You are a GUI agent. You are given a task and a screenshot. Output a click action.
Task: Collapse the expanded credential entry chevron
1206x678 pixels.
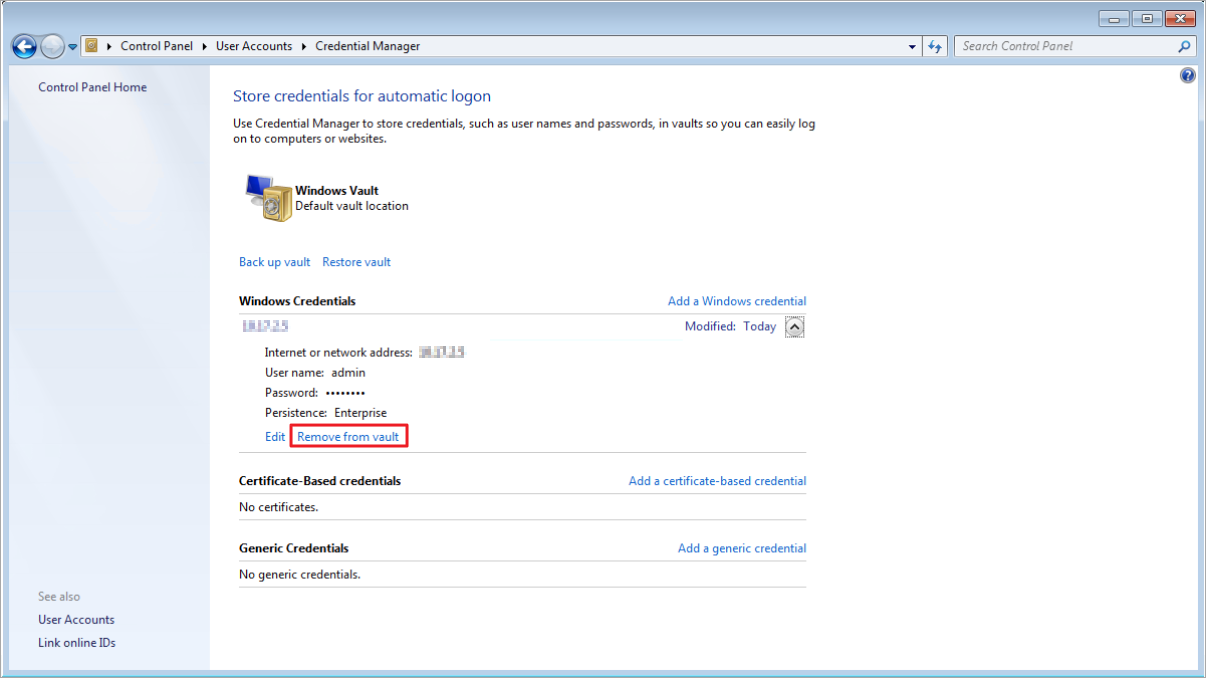click(794, 326)
